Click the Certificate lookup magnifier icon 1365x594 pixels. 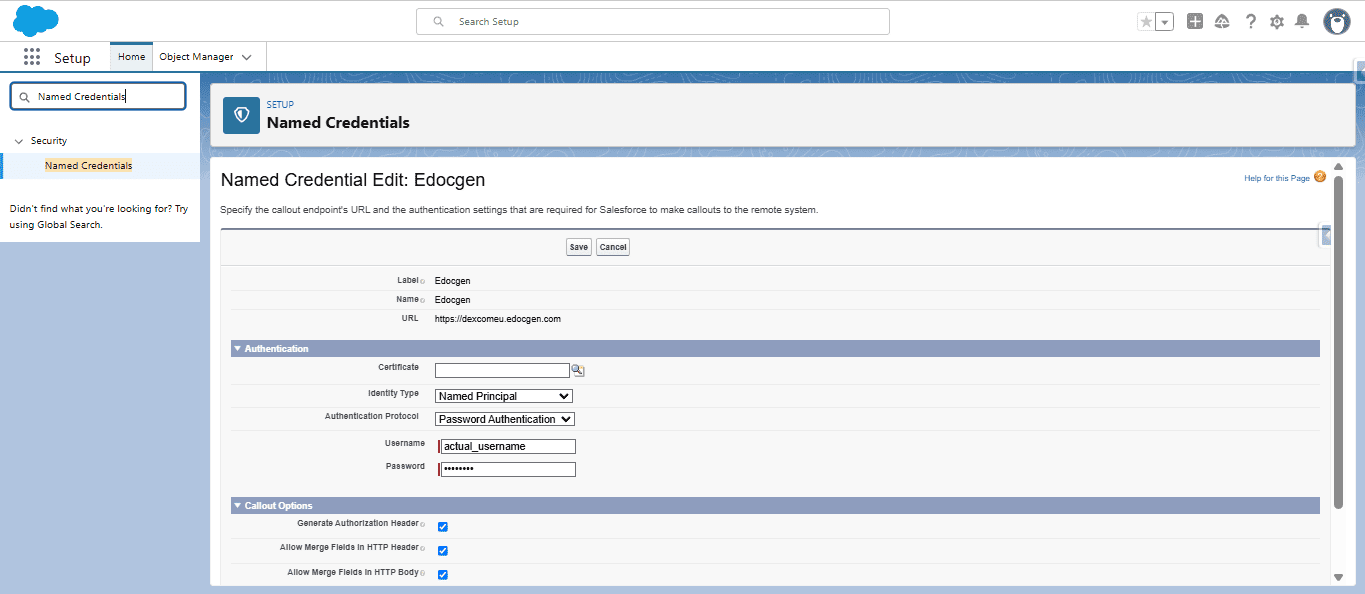click(578, 370)
